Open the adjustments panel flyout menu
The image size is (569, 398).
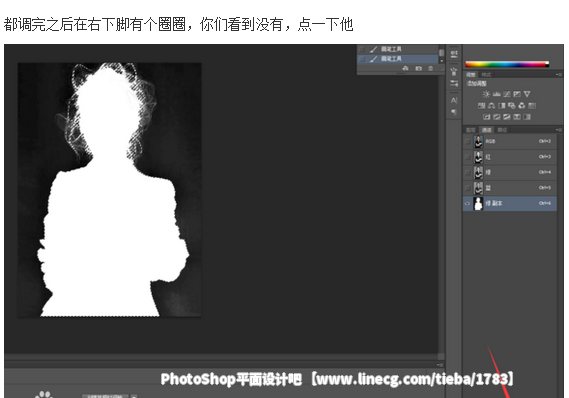pos(558,75)
